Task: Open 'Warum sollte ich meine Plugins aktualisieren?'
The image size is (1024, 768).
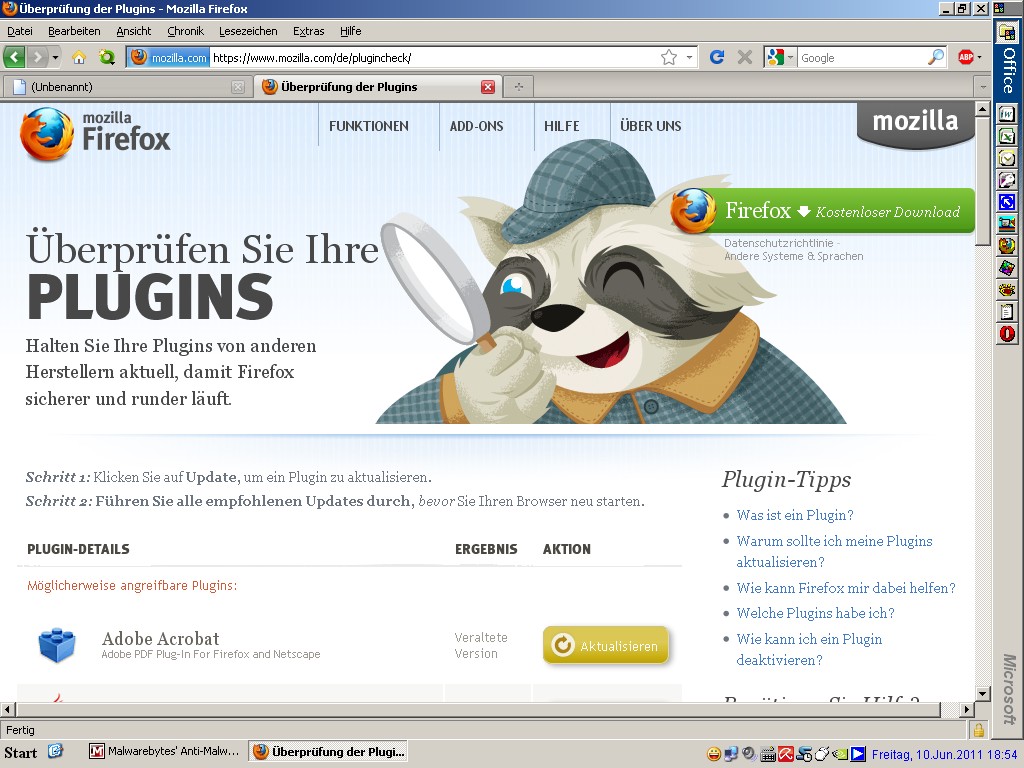Action: click(x=834, y=551)
